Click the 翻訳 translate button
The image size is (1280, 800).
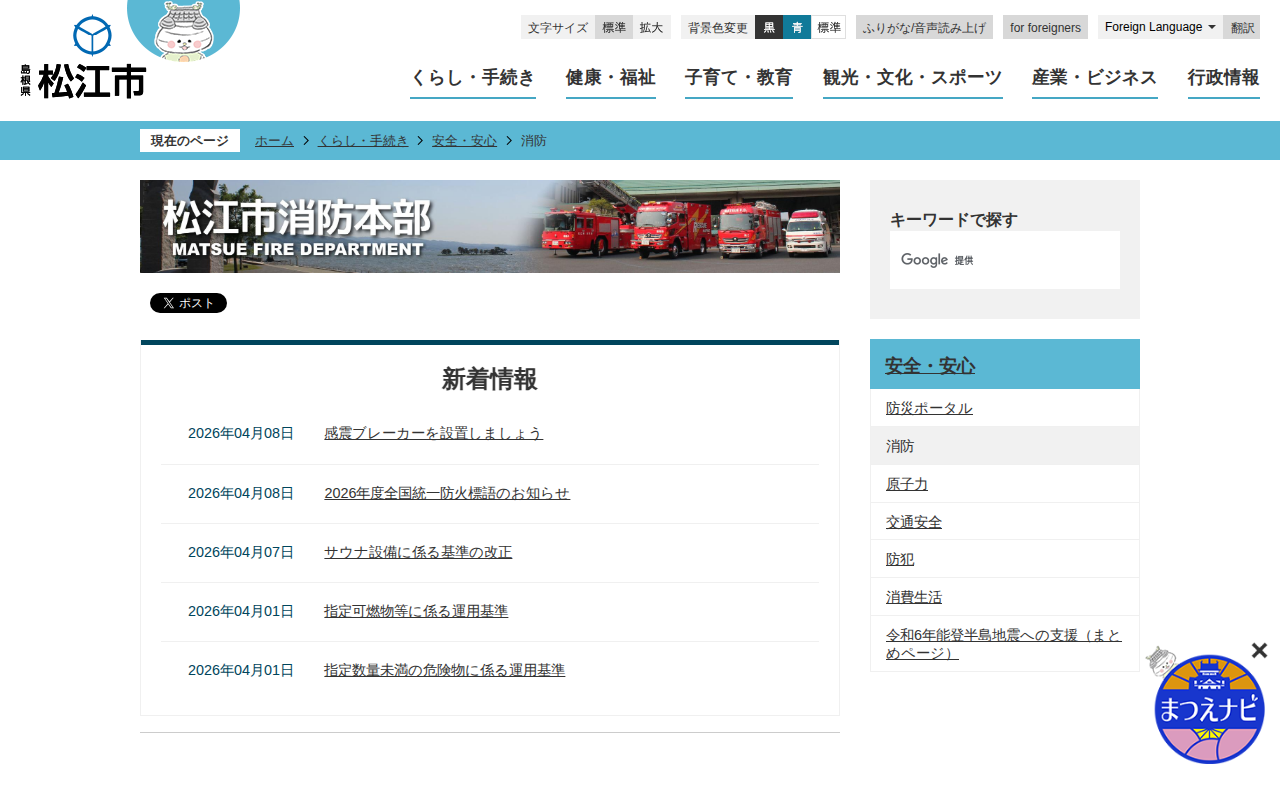pos(1242,27)
